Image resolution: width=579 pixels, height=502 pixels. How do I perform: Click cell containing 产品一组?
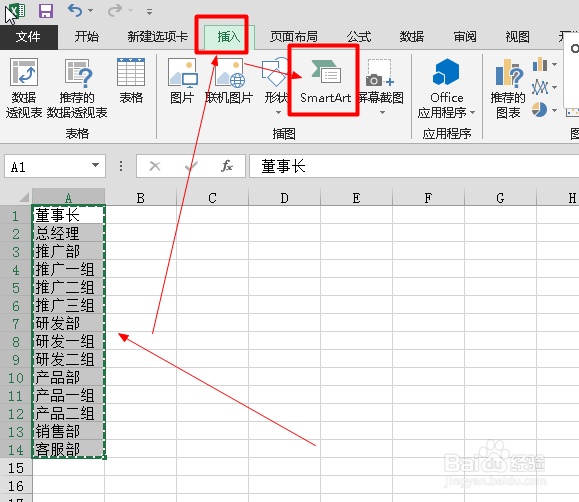[69, 395]
